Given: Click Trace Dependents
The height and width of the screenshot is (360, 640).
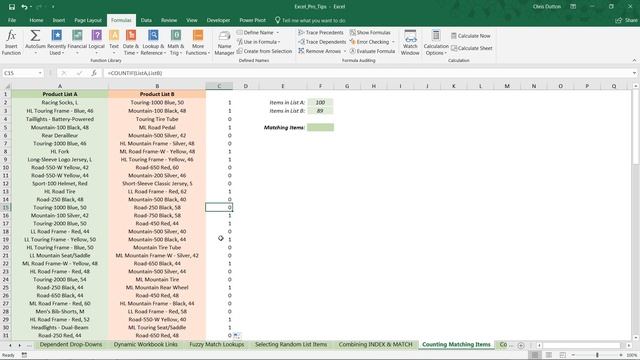Looking at the screenshot, I should click(322, 42).
